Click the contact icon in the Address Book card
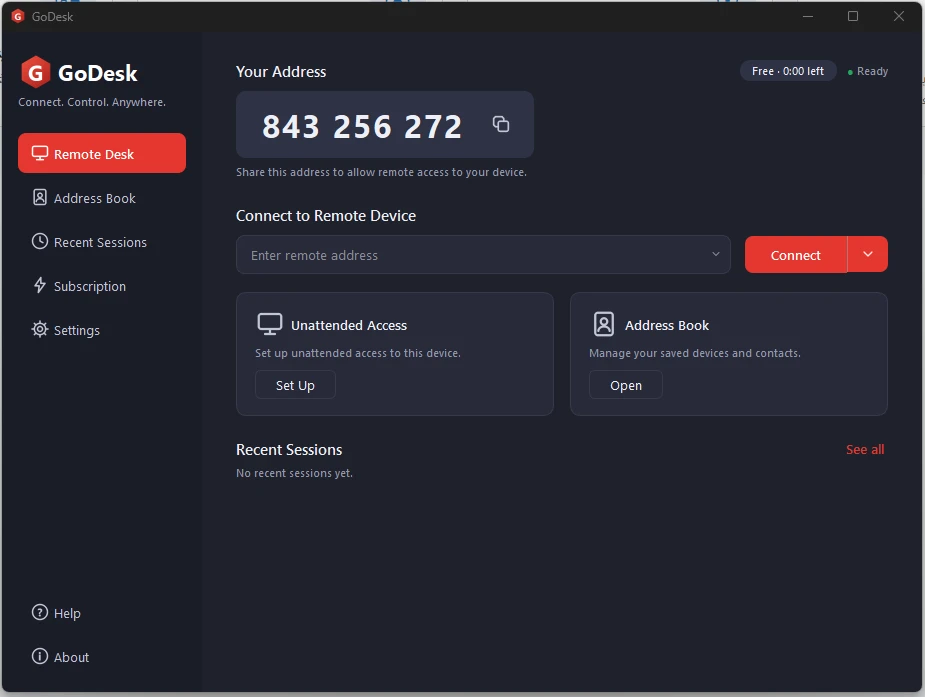This screenshot has height=697, width=925. click(x=603, y=324)
